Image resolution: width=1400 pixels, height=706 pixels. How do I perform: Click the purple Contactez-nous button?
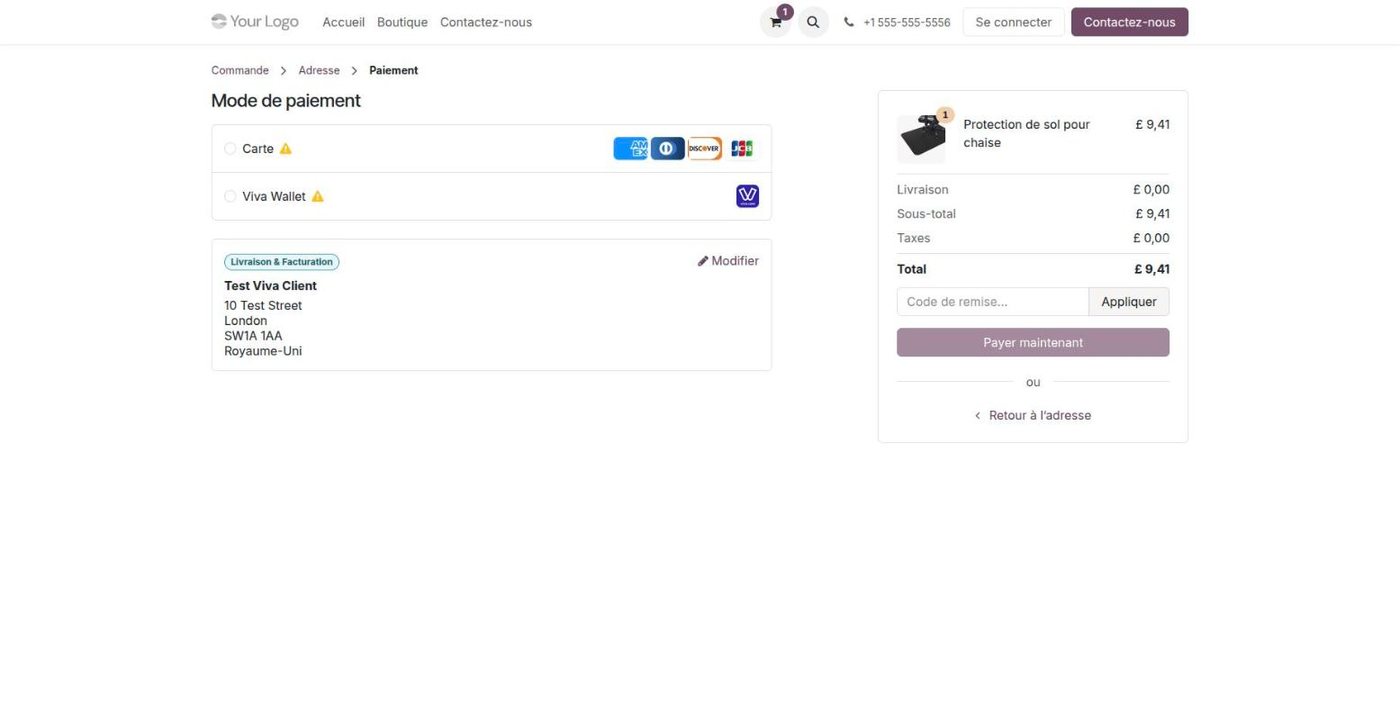(x=1129, y=22)
